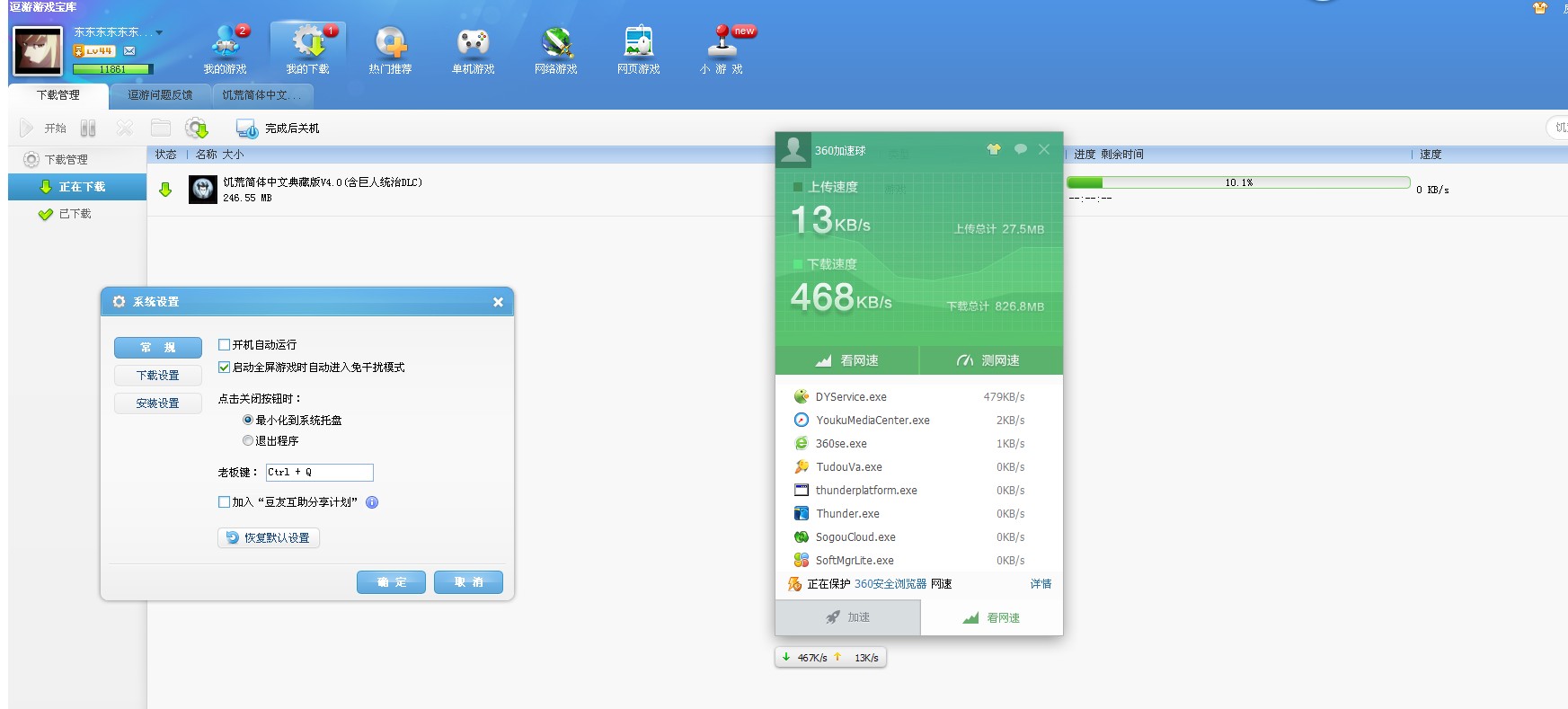Enable 开机自动运行 checkbox

coord(225,344)
